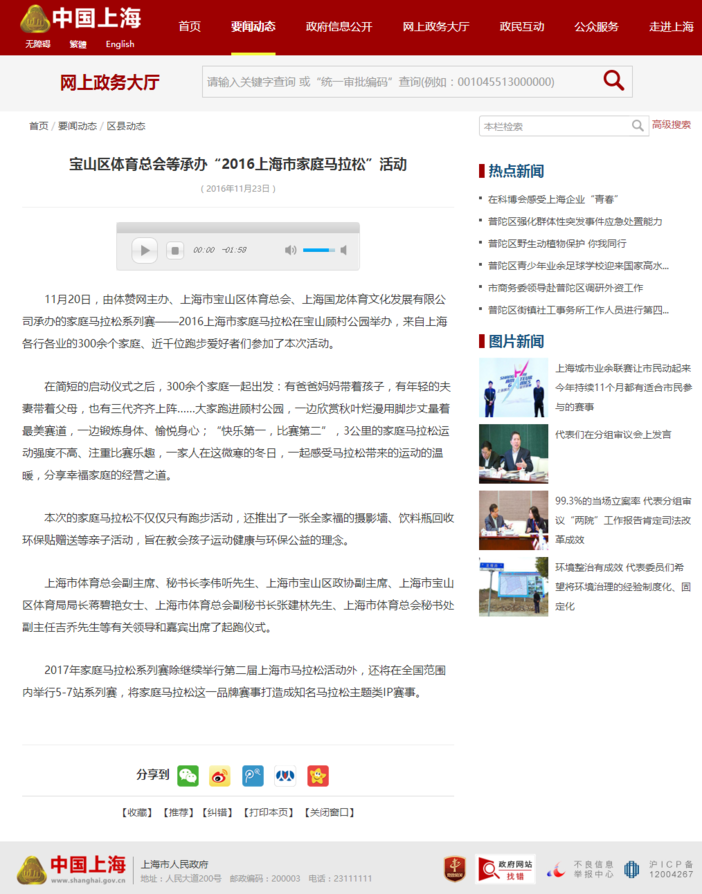Click the sidebar column search magnifier

637,126
